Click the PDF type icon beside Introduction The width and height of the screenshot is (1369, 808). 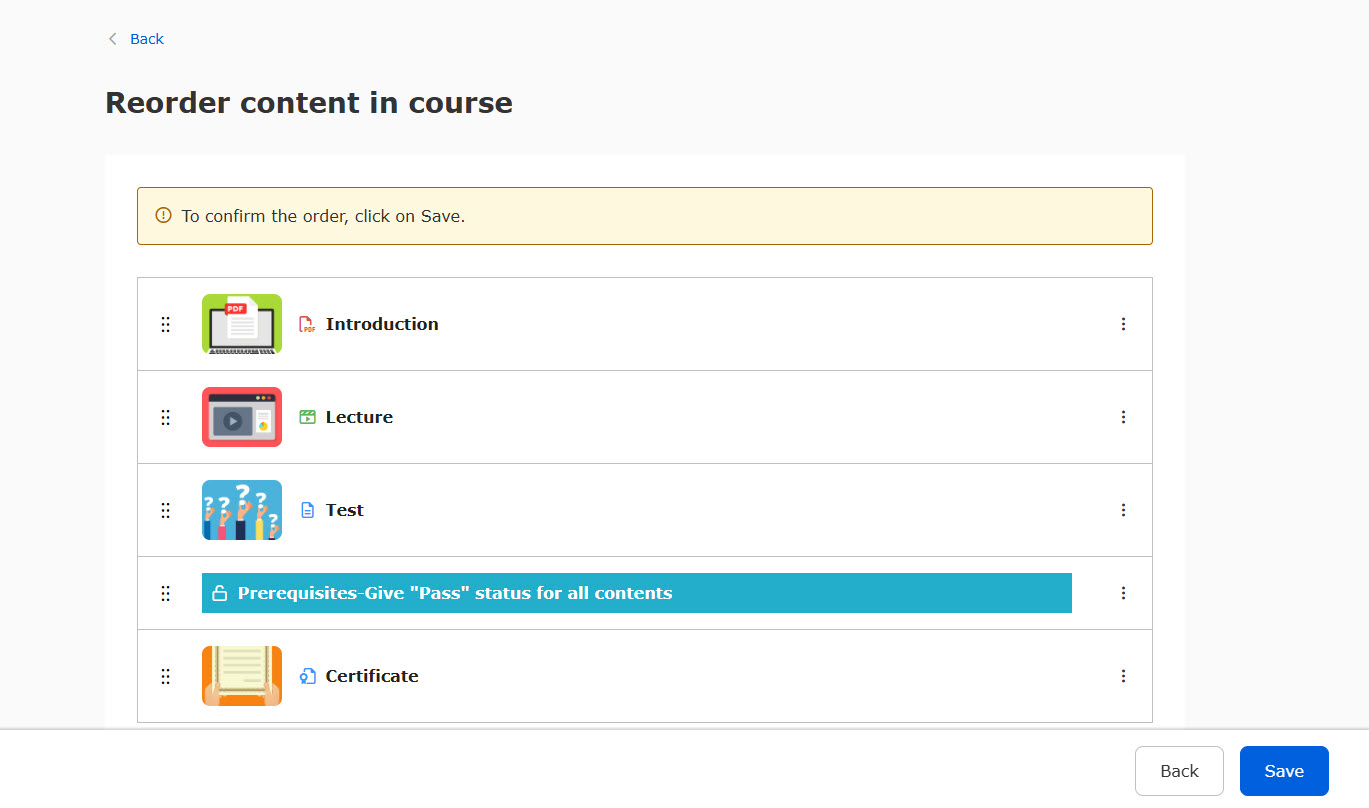308,324
